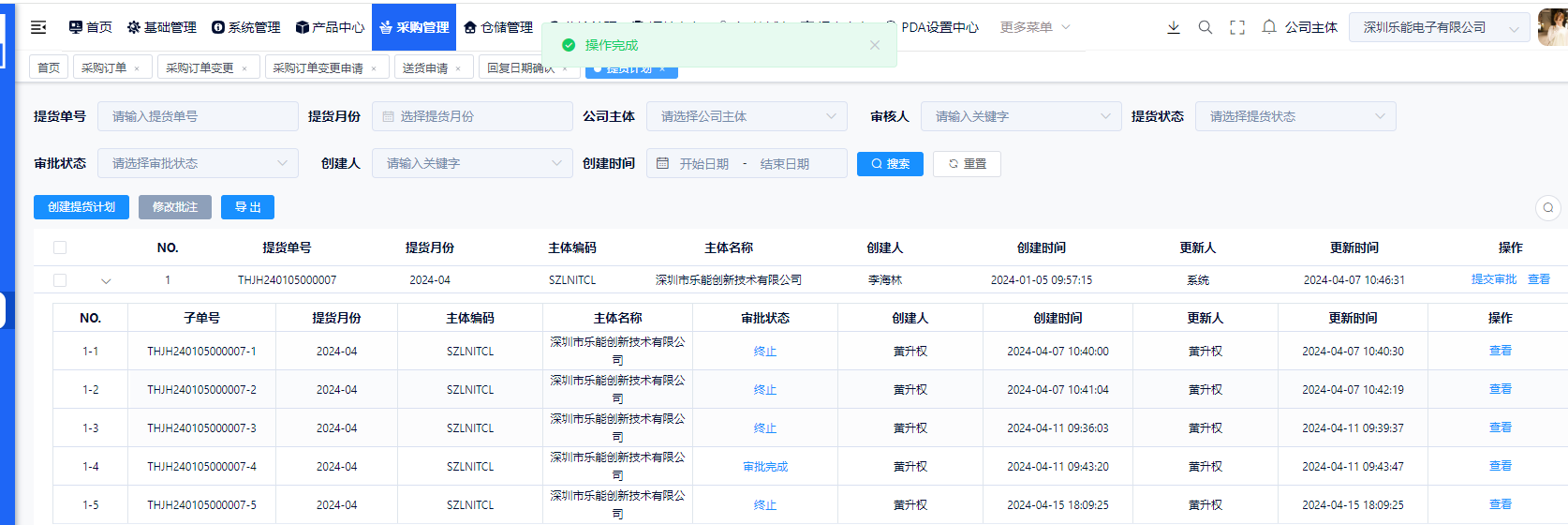Collapse the THJH240105000007 row expander

click(x=106, y=280)
